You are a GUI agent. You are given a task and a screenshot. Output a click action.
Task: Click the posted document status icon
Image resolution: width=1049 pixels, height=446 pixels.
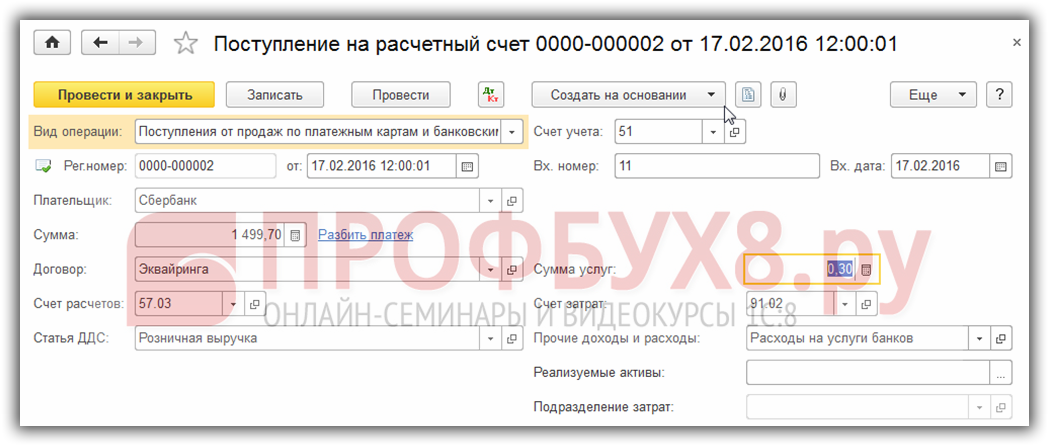pos(43,166)
